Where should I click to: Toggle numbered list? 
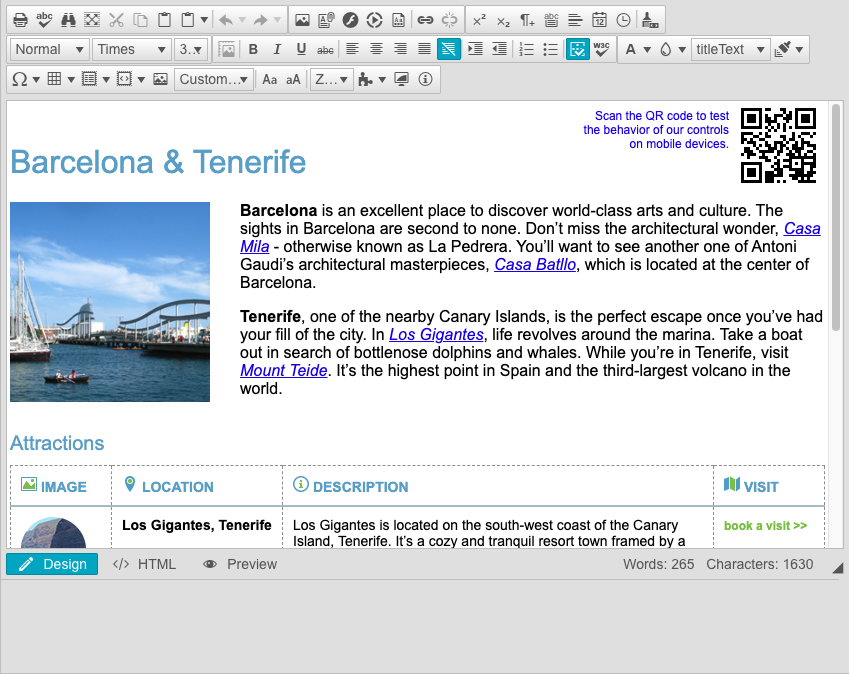coord(526,49)
